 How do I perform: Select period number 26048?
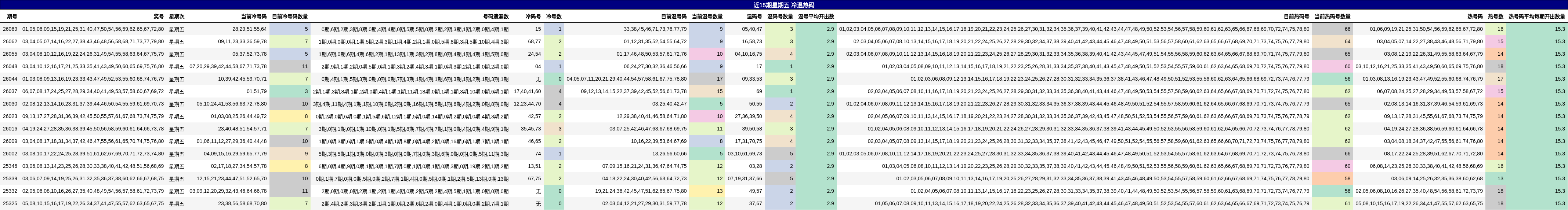[x=10, y=66]
